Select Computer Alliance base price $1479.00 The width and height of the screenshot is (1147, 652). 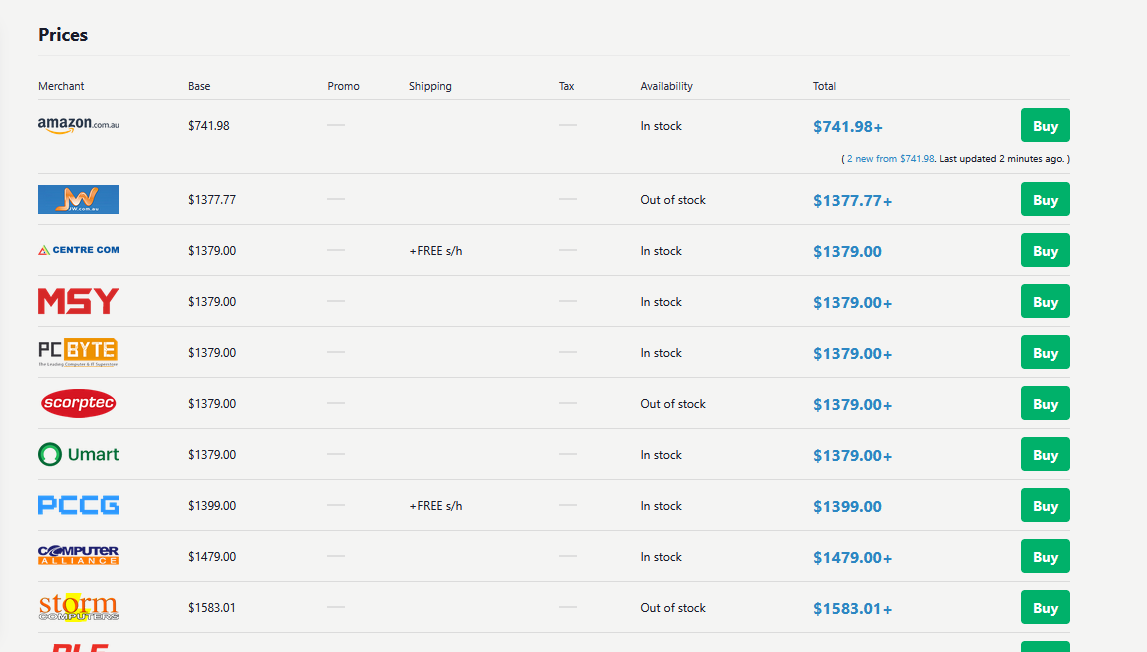click(211, 557)
